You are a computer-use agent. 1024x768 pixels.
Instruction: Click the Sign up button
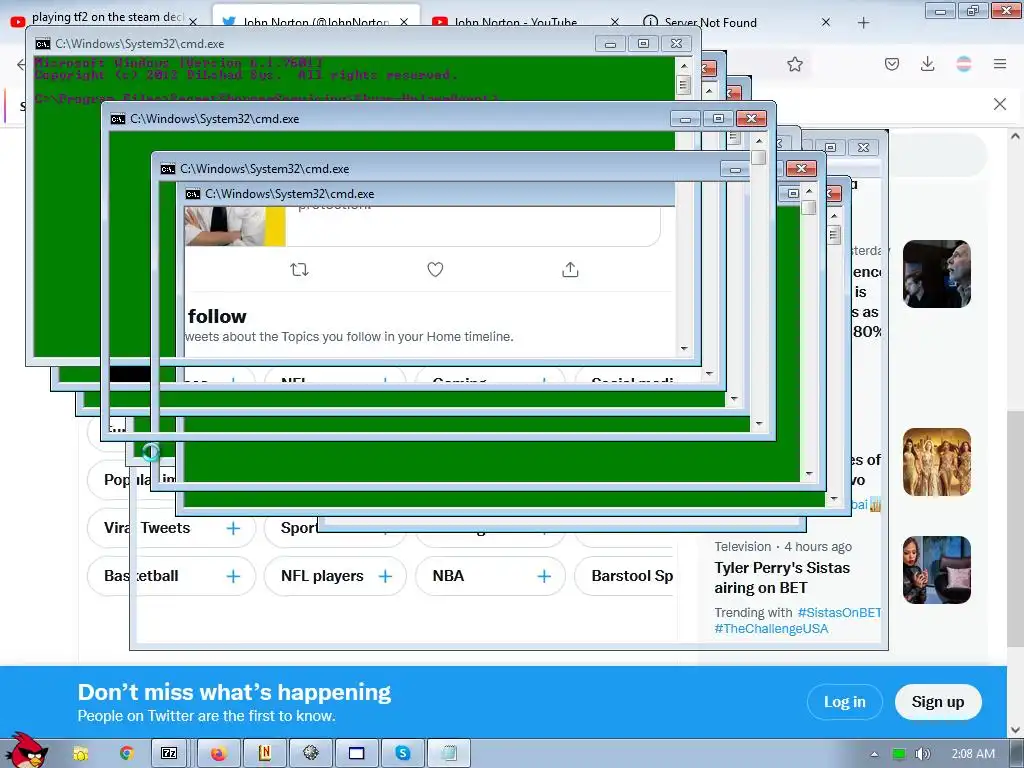coord(938,702)
